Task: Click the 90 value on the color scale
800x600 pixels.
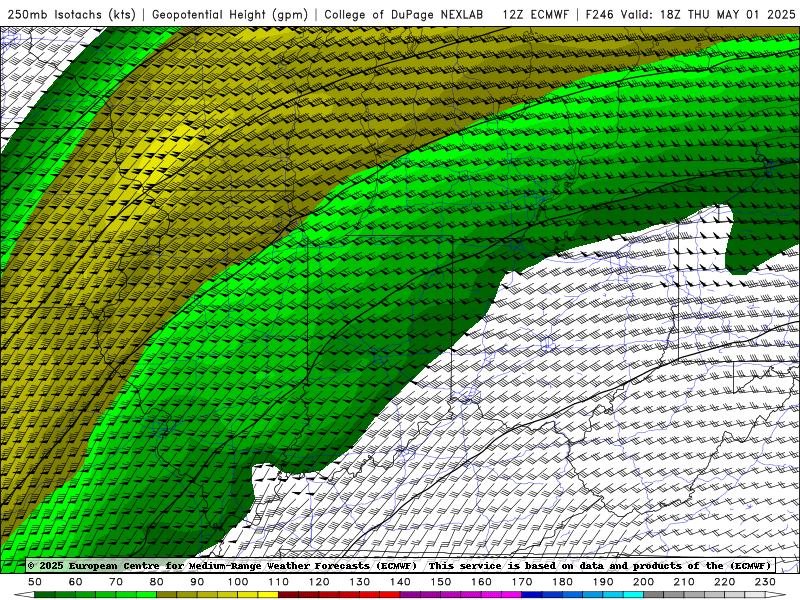Action: 197,582
